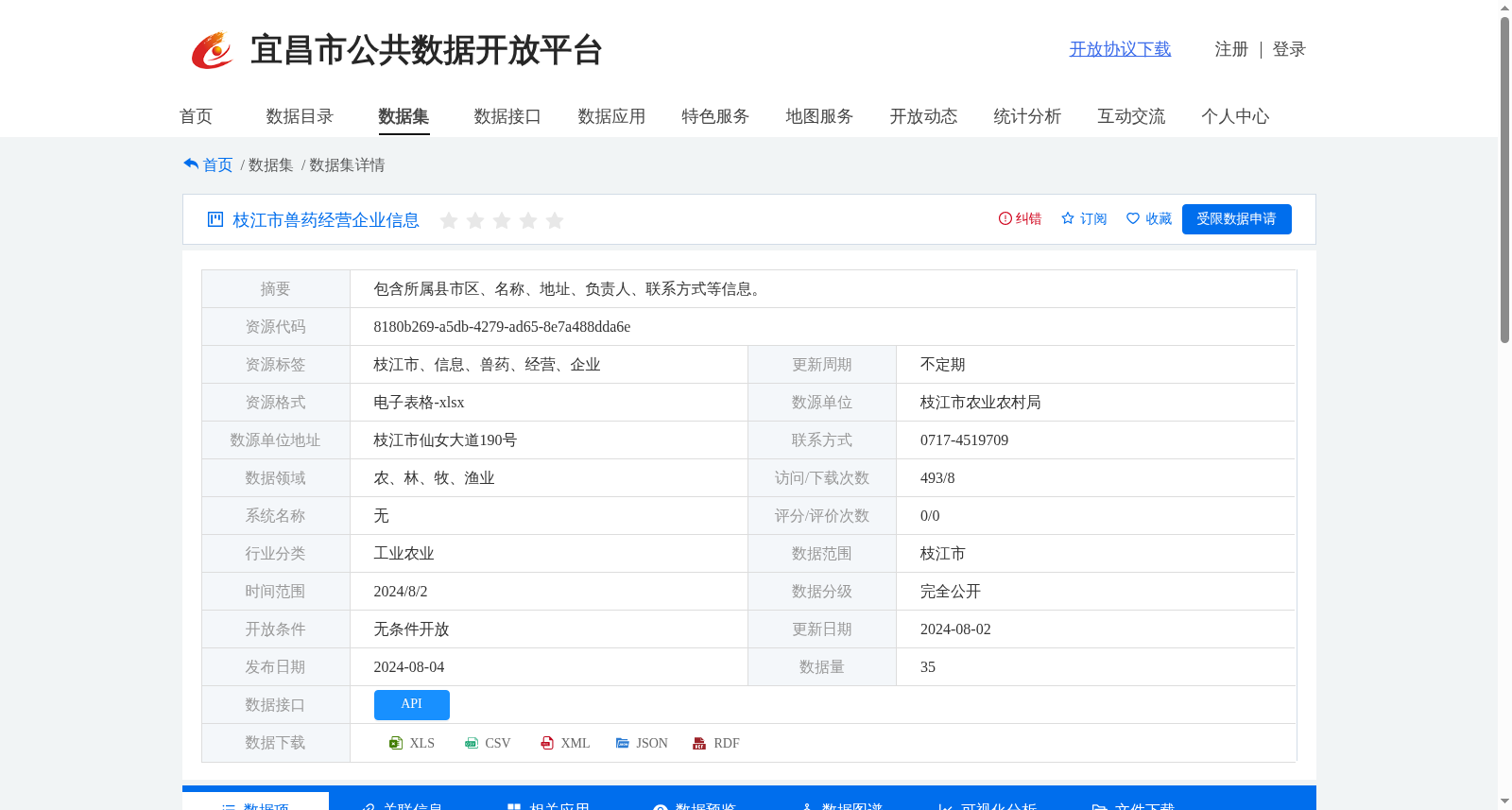
Task: Click the publish date 2024-08-04
Action: (x=408, y=667)
